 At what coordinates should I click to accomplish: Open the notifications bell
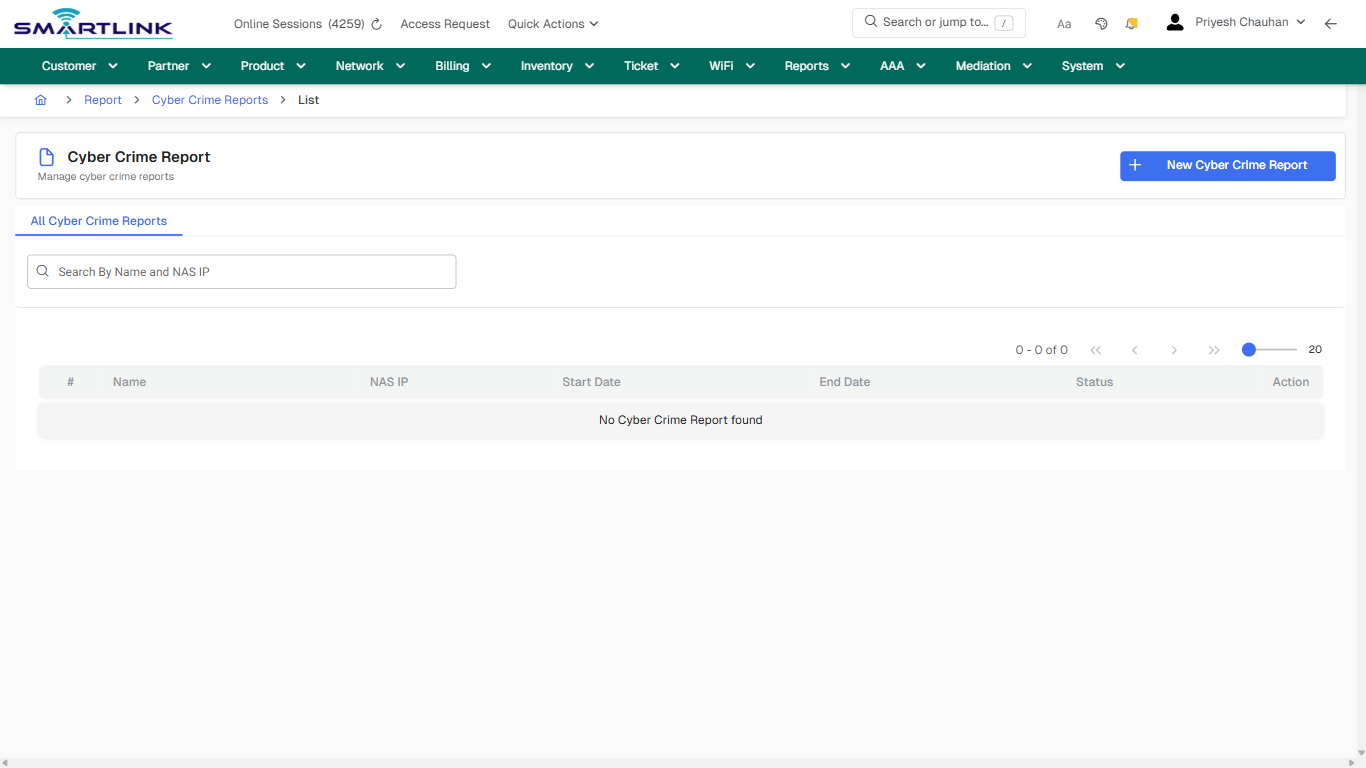pos(1131,23)
